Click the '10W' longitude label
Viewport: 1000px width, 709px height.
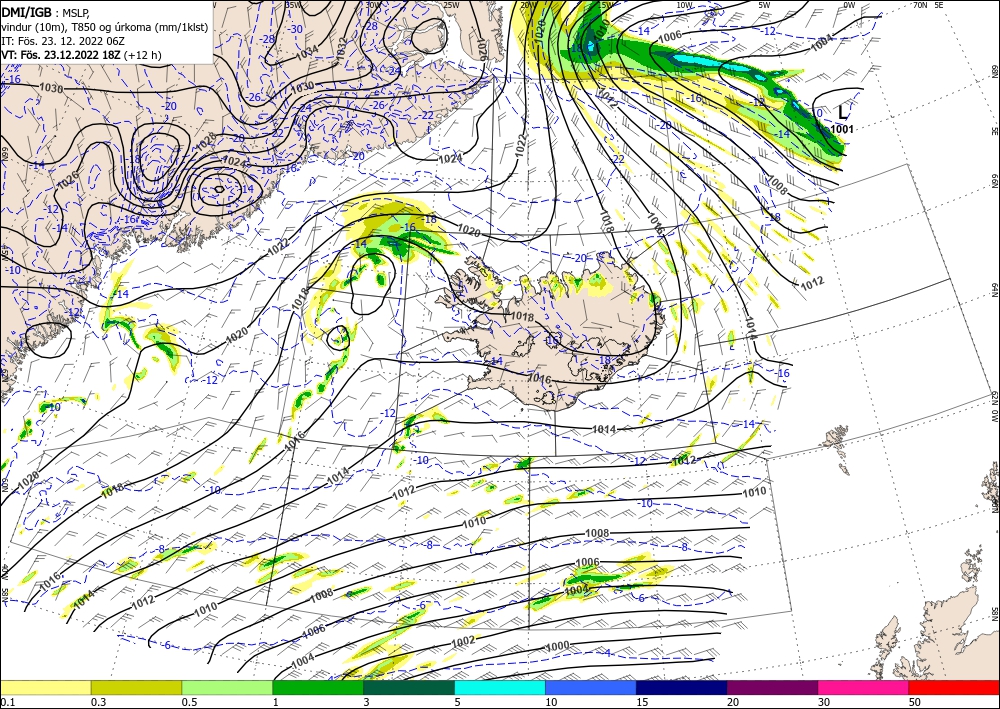pyautogui.click(x=684, y=5)
